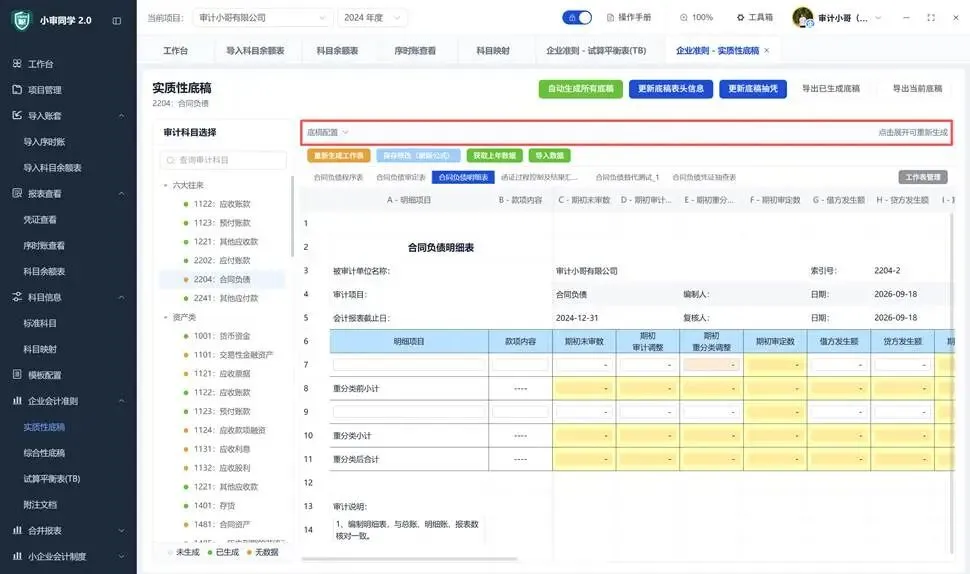Close the 企业准则 - 实质性底稿 tab
The width and height of the screenshot is (970, 574).
pos(767,51)
